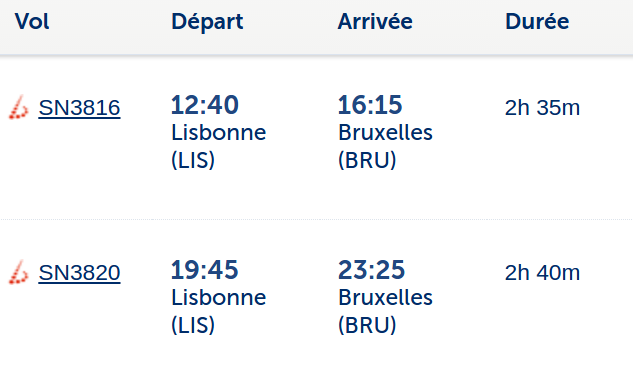Click the (BRU) airport code under 23:25
Screen dimensions: 633x376
click(367, 325)
